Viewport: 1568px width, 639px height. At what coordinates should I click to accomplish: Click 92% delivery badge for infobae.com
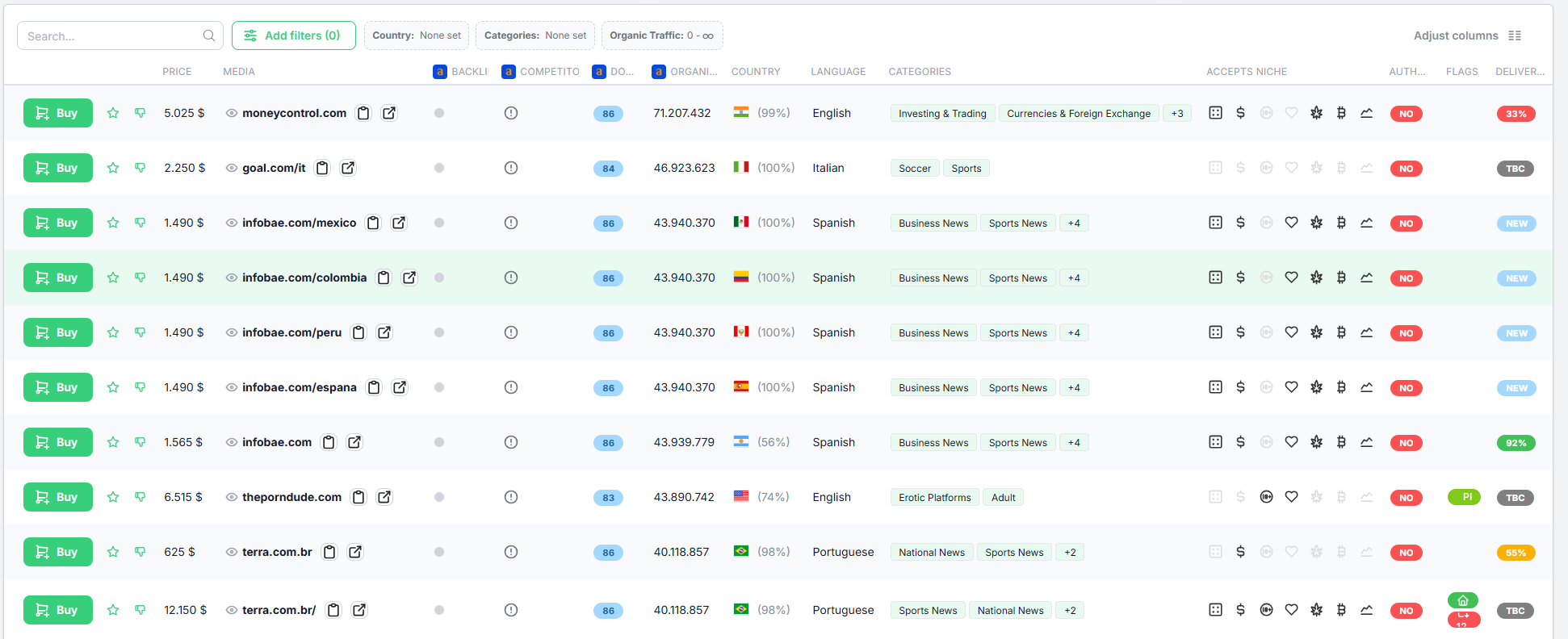pyautogui.click(x=1516, y=443)
